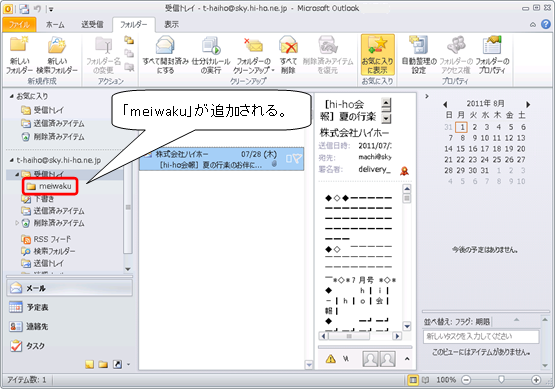Switch to the 表示 tab

click(172, 24)
